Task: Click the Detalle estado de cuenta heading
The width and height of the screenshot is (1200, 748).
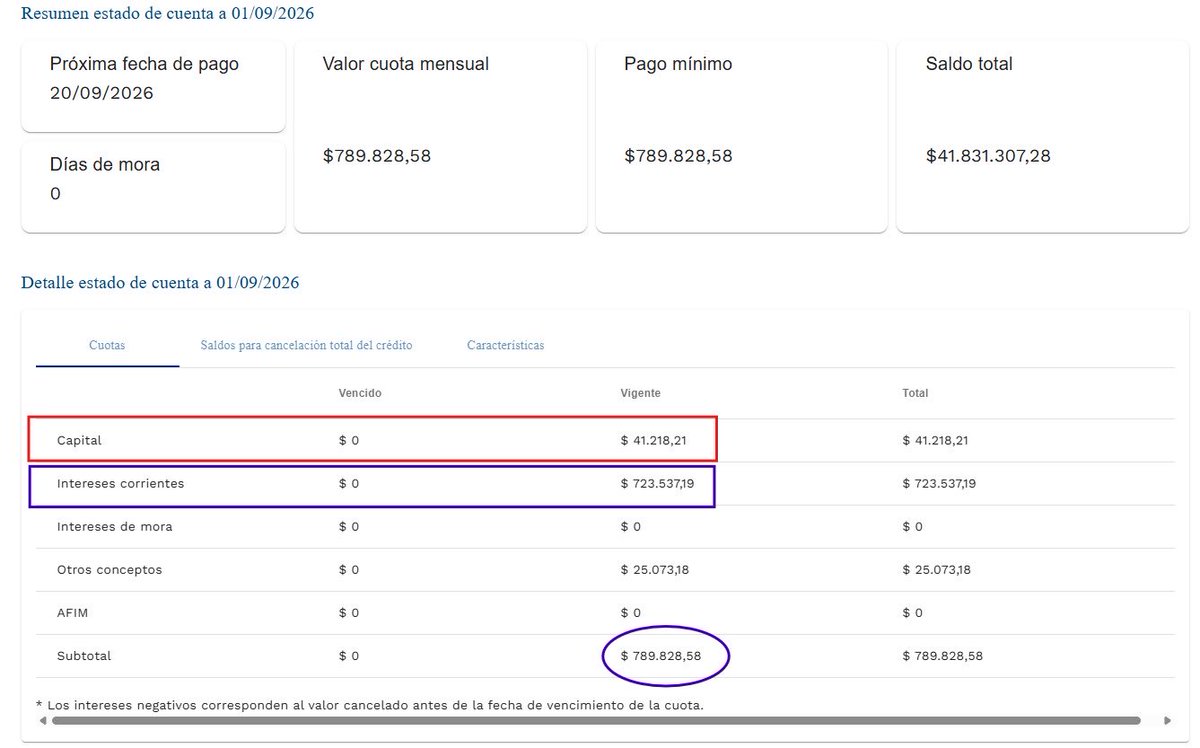Action: tap(160, 283)
